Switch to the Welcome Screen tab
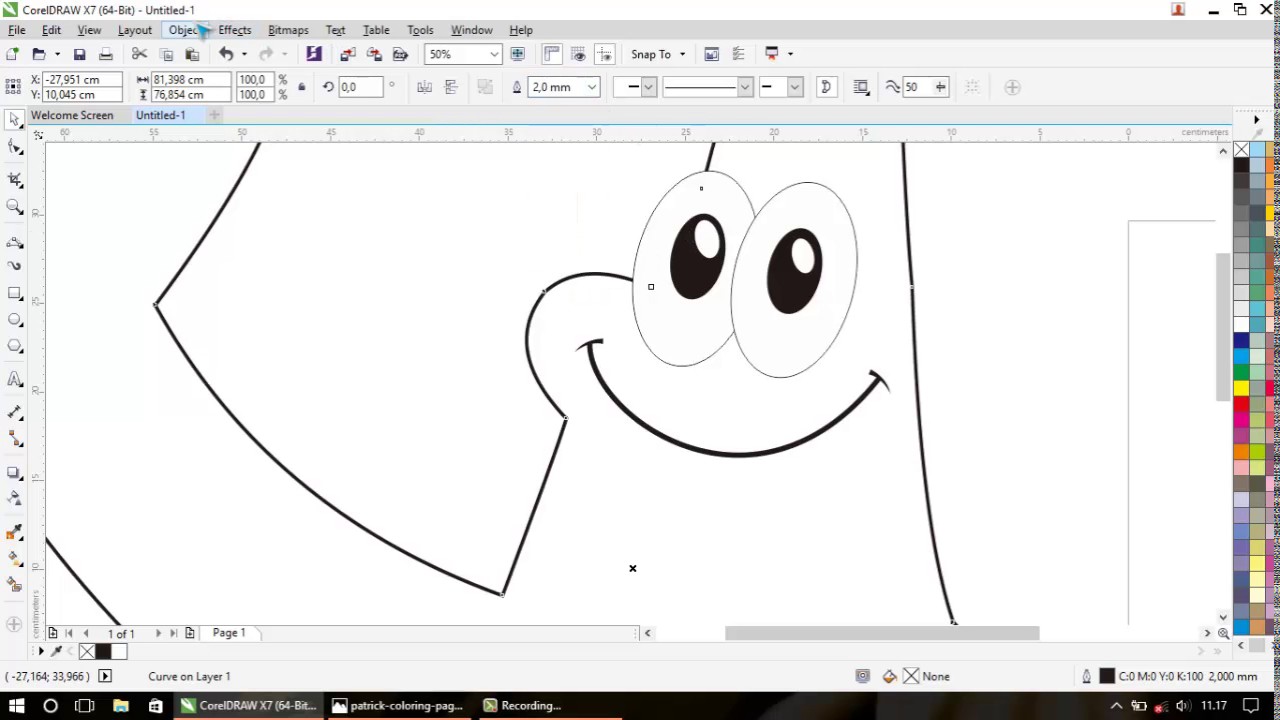Viewport: 1280px width, 720px height. click(x=72, y=115)
